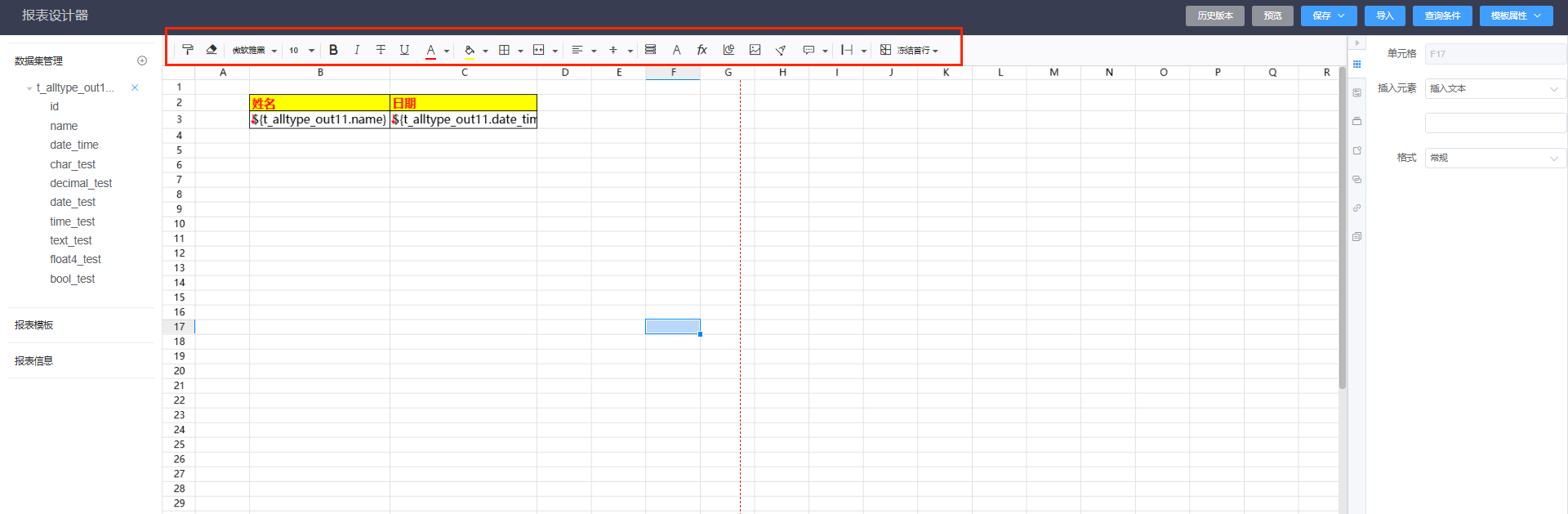
Task: Switch to the blue grid cell-properties tab
Action: pos(1356,64)
